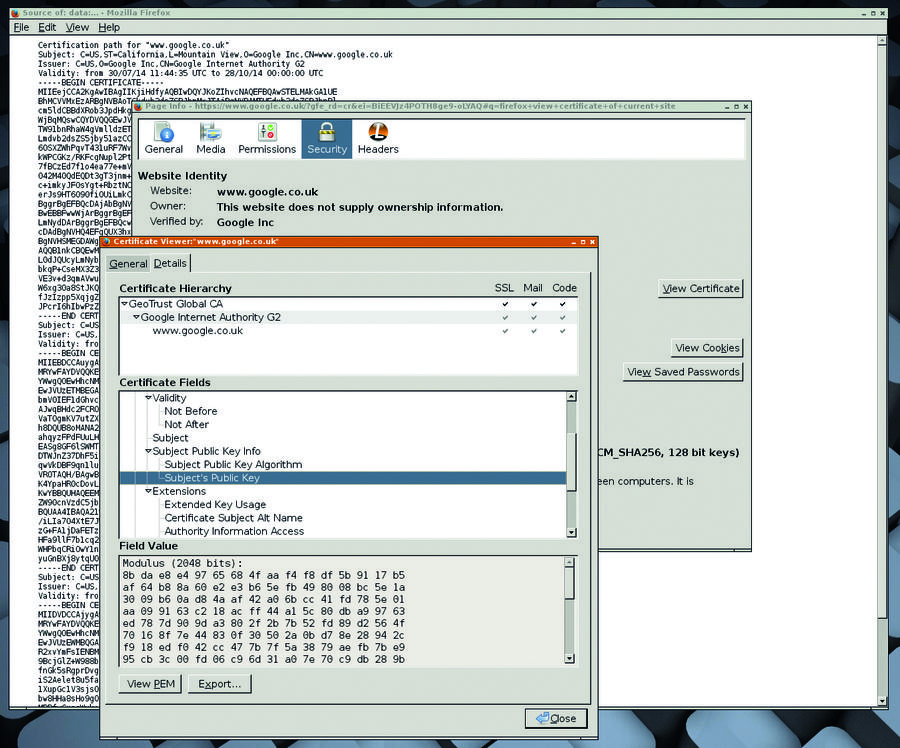Open the Headers page info panel

378,139
